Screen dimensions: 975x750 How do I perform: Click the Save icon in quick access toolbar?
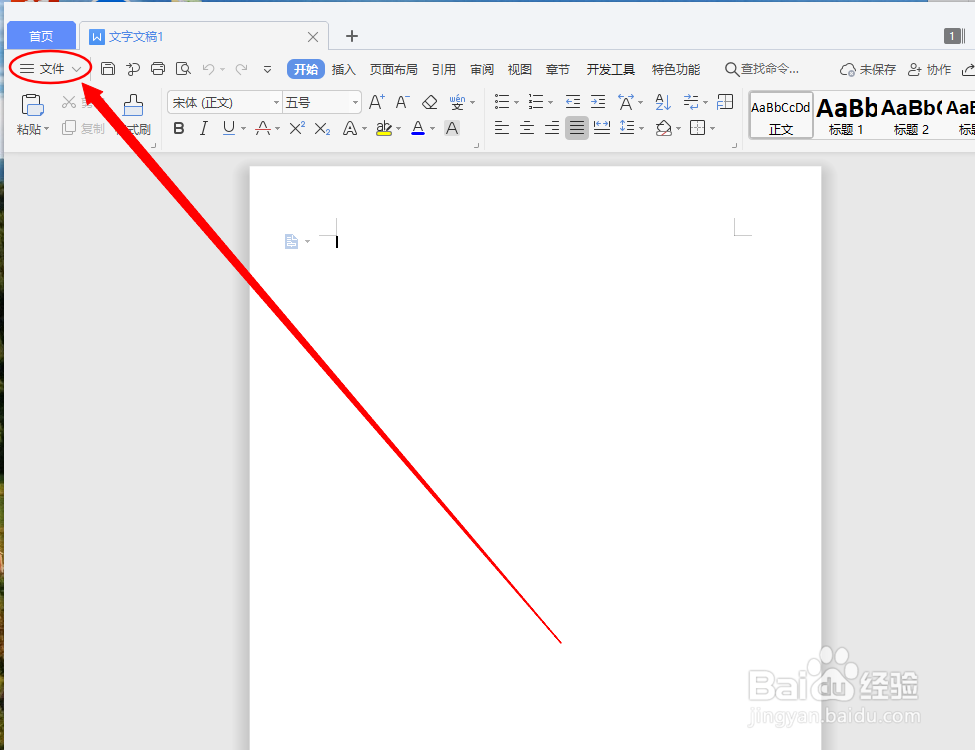[108, 68]
